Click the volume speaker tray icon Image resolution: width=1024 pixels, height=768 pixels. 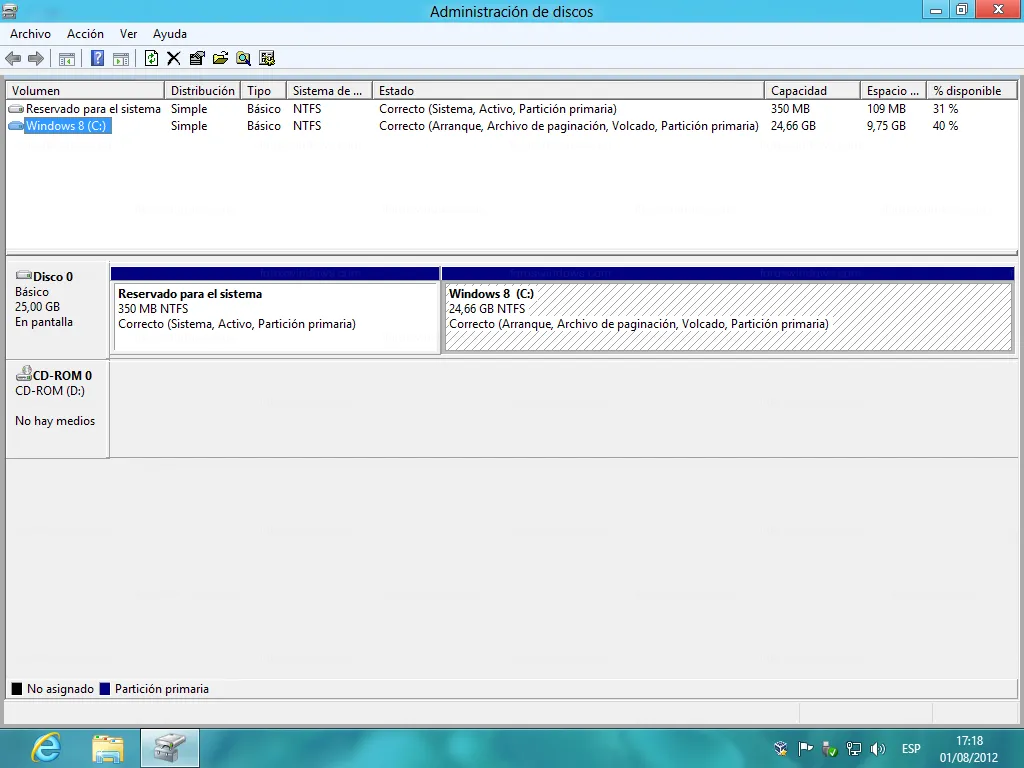[878, 748]
